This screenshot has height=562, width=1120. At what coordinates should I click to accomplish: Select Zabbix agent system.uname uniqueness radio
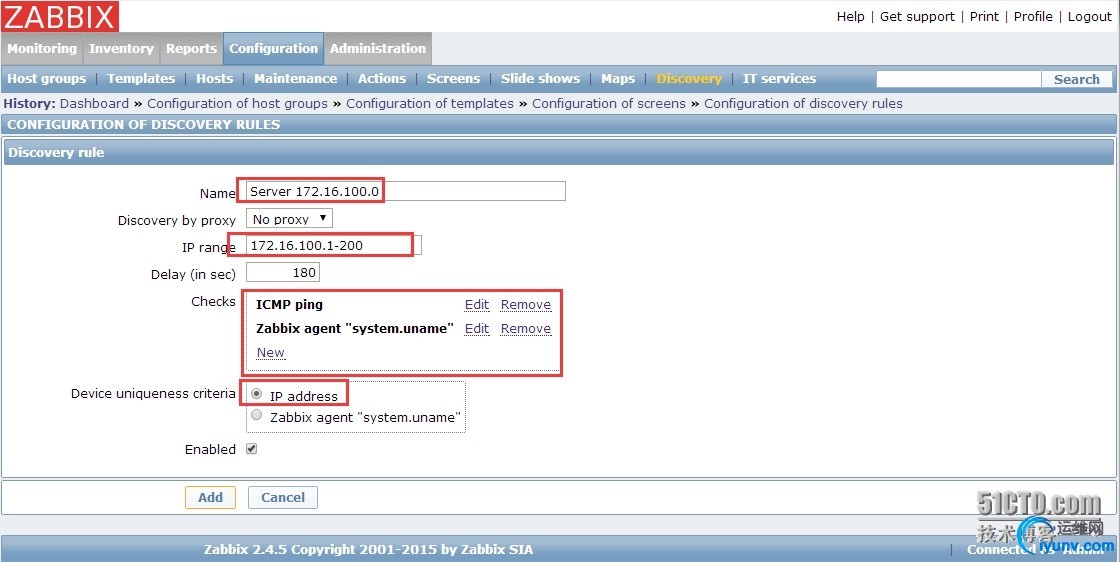256,416
